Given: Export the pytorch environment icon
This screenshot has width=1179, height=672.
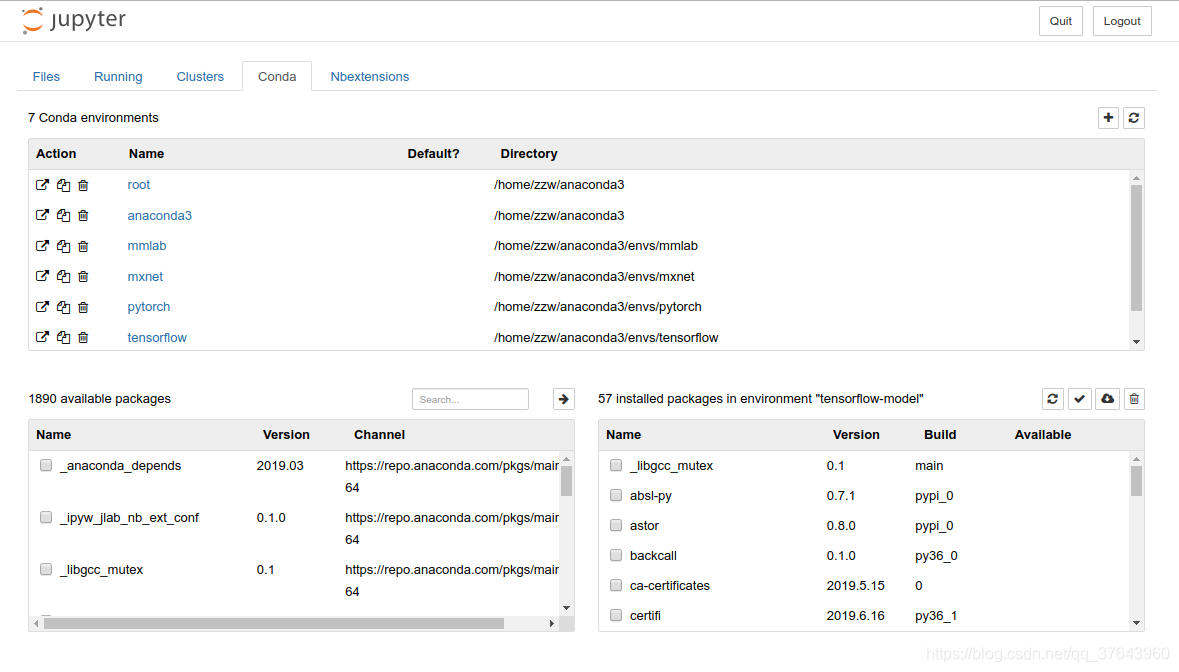Looking at the screenshot, I should pos(42,307).
